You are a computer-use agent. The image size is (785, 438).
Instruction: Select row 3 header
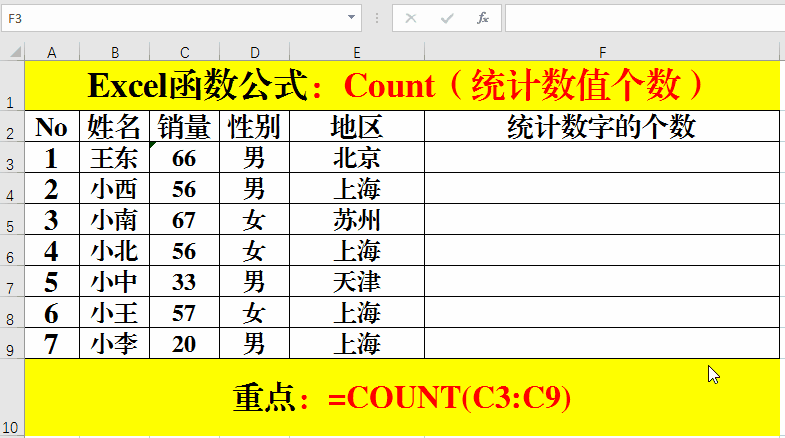click(12, 157)
